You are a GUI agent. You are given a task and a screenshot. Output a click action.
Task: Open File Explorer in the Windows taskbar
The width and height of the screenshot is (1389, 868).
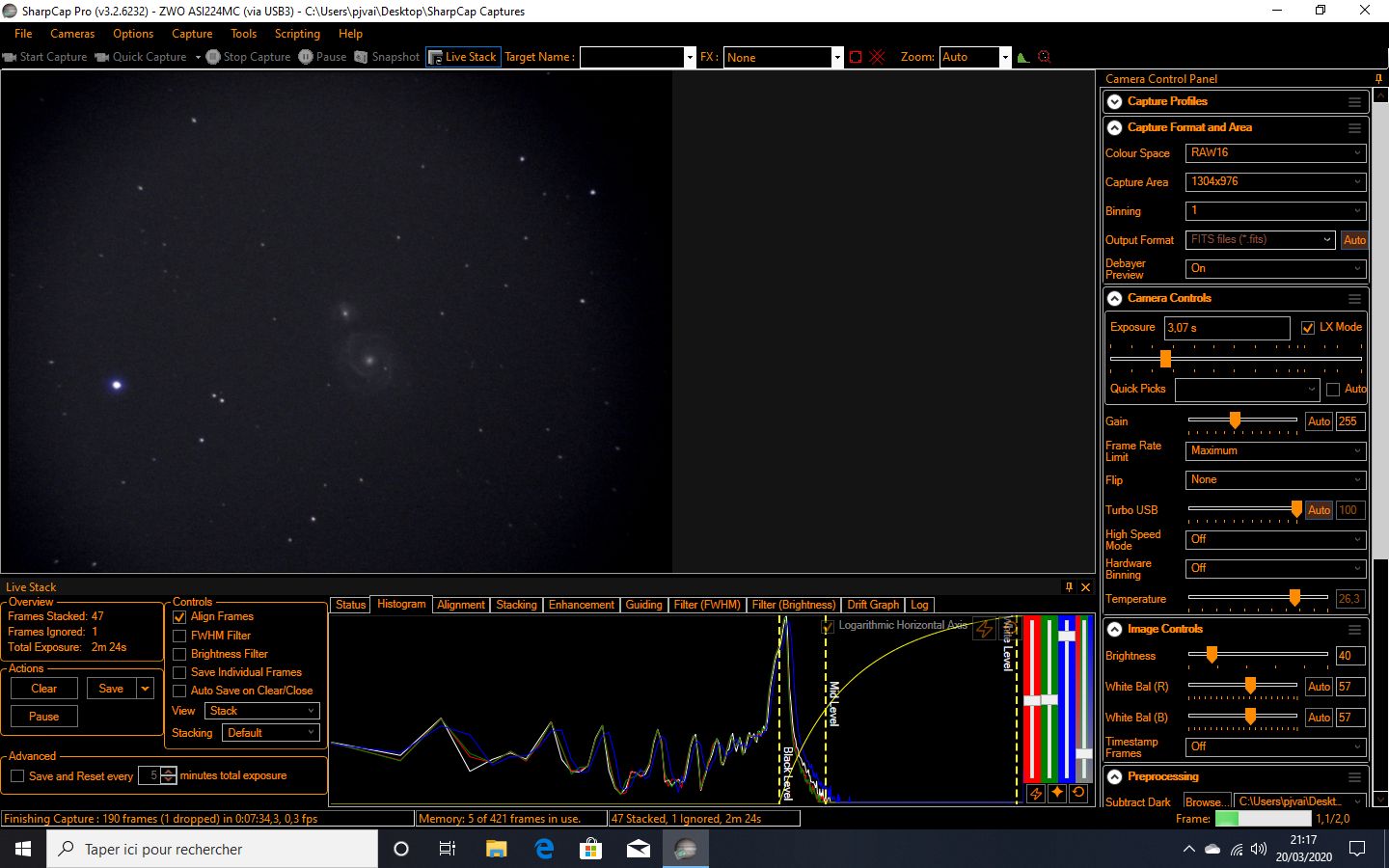click(496, 849)
